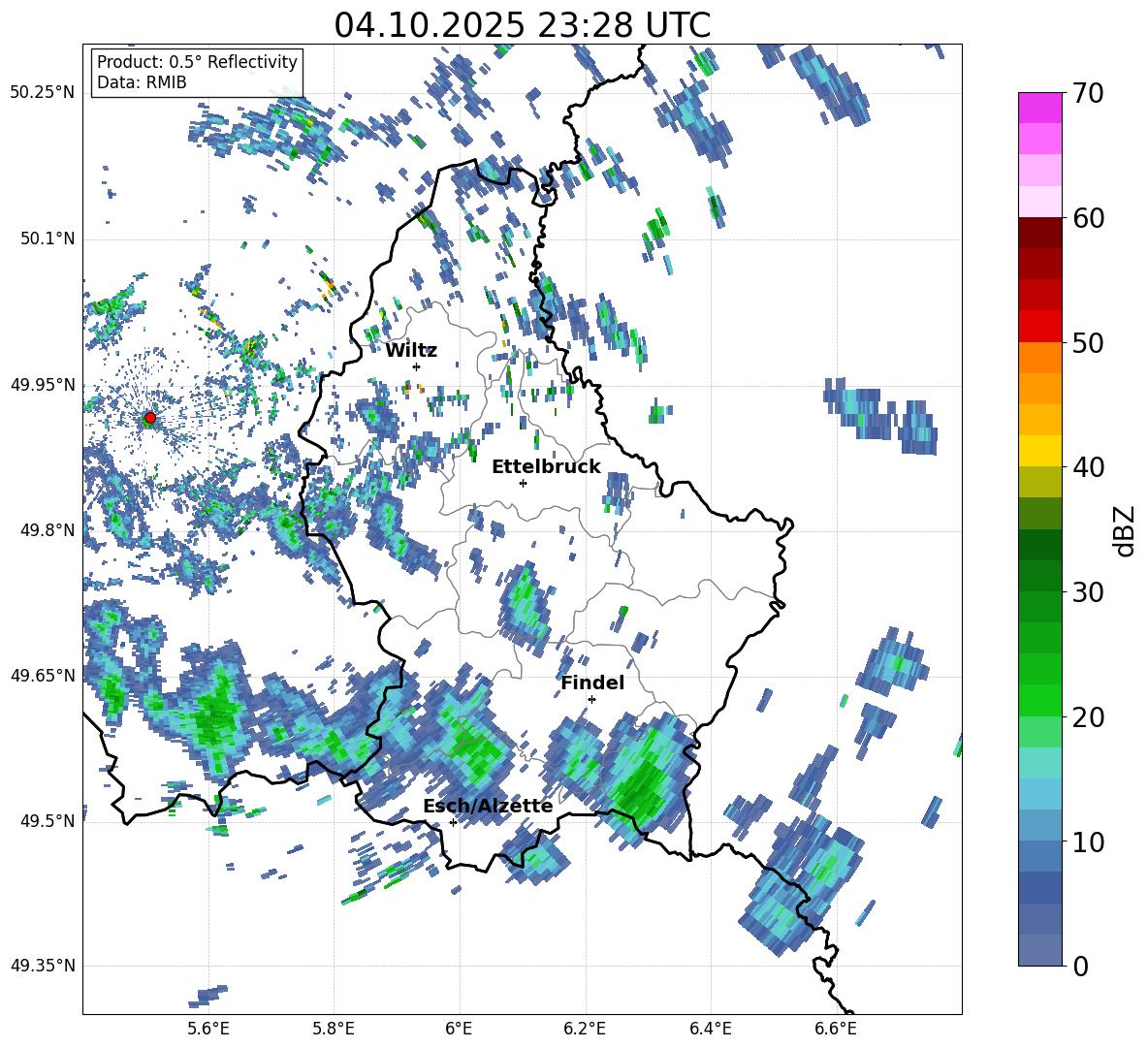
Task: Click the 20 label on colorbar
Action: 1087,717
